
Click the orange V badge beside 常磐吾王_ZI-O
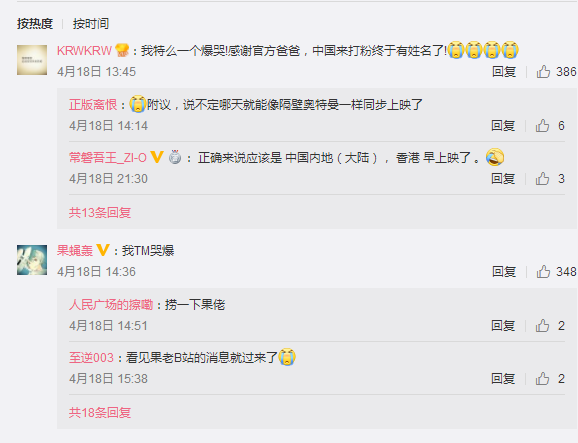coord(157,157)
